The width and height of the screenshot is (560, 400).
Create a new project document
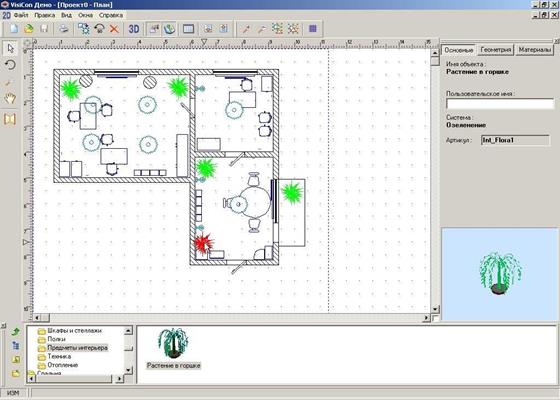(x=14, y=29)
